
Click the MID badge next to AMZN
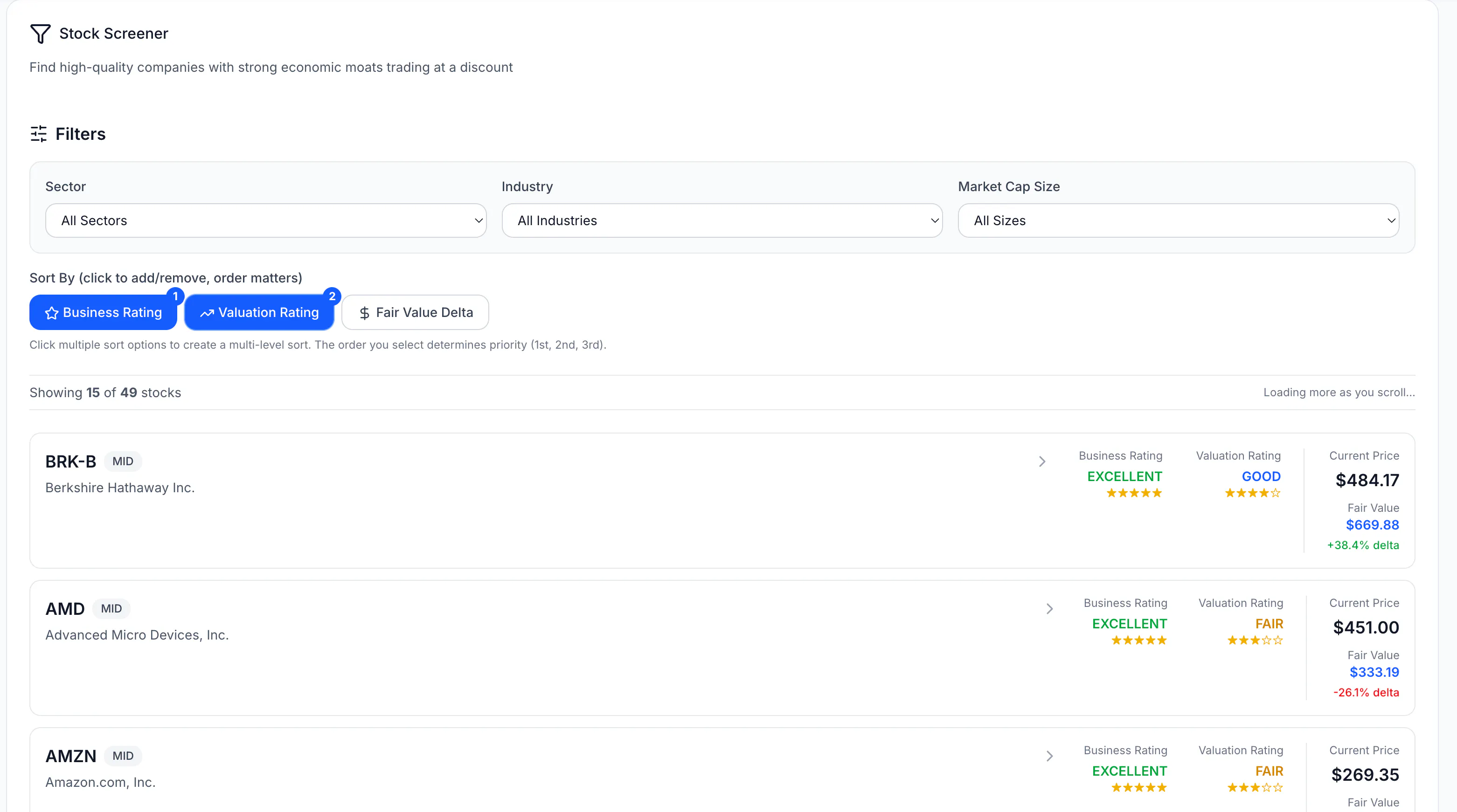(x=123, y=756)
